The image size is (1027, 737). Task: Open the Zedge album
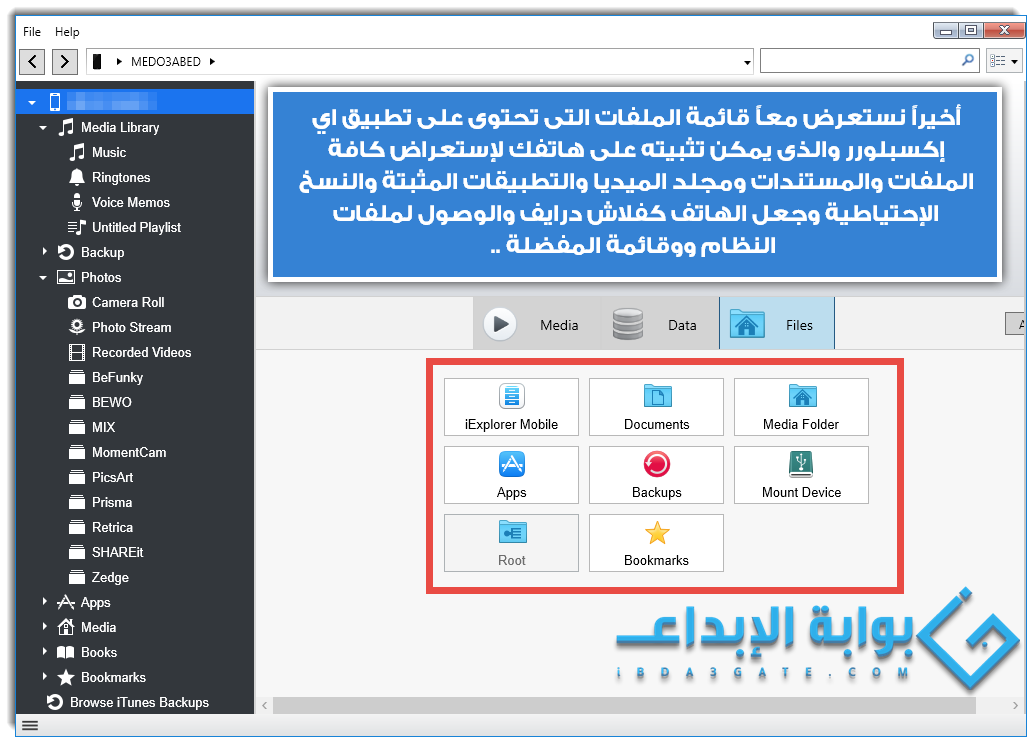(x=110, y=577)
